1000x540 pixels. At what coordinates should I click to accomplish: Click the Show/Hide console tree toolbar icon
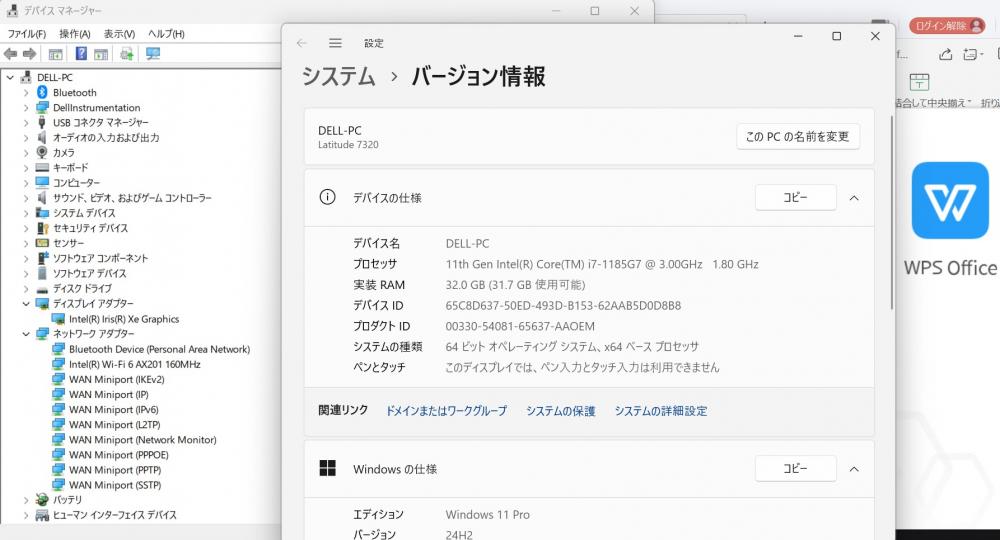coord(55,54)
